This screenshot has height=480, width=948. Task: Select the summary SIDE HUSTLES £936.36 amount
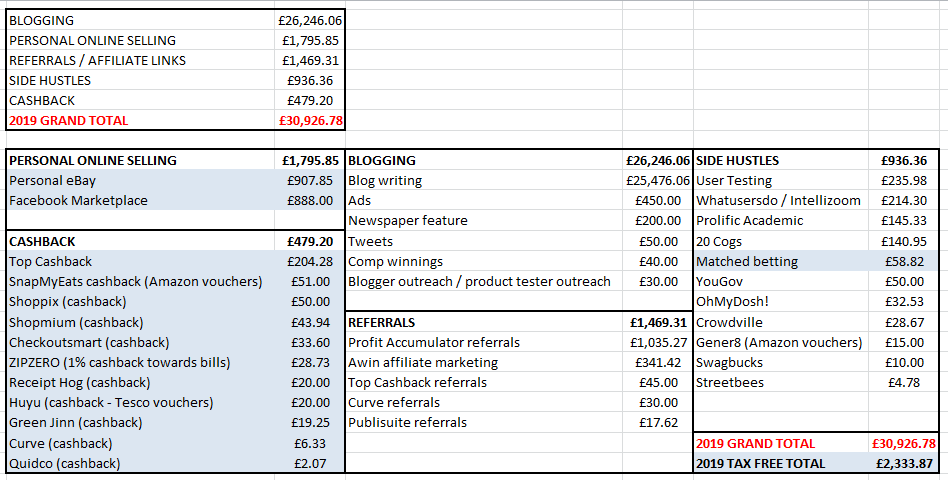click(310, 80)
